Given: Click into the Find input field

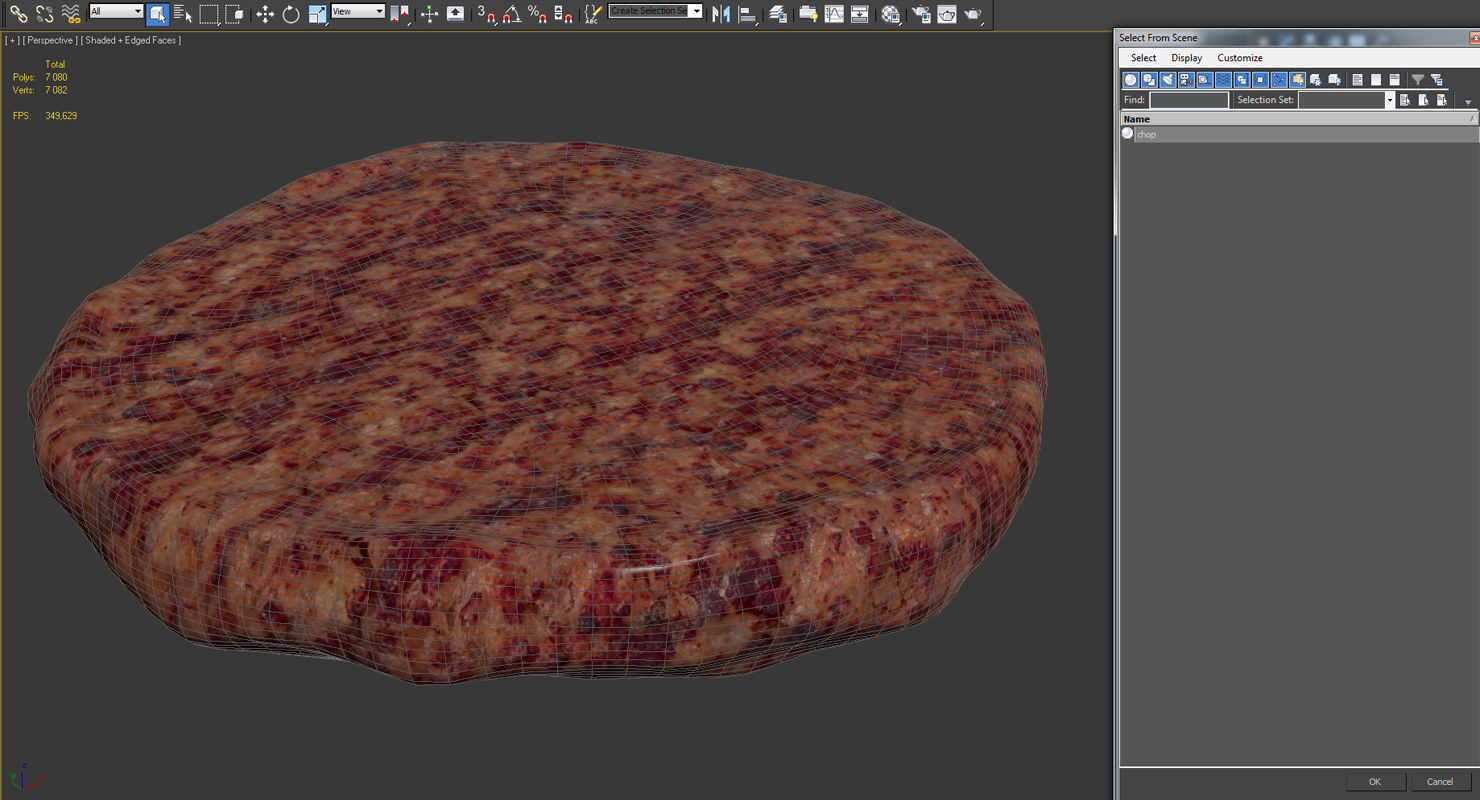Looking at the screenshot, I should click(x=1189, y=100).
